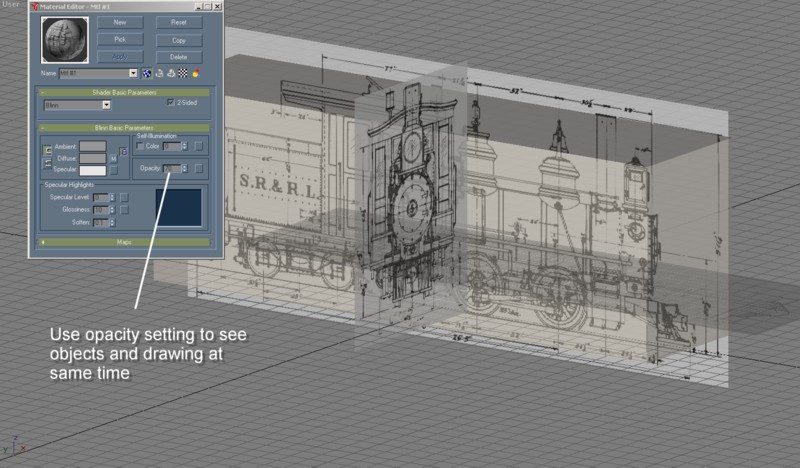Click the Opacity spinner arrows
Screen dimensions: 800x468
(184, 168)
